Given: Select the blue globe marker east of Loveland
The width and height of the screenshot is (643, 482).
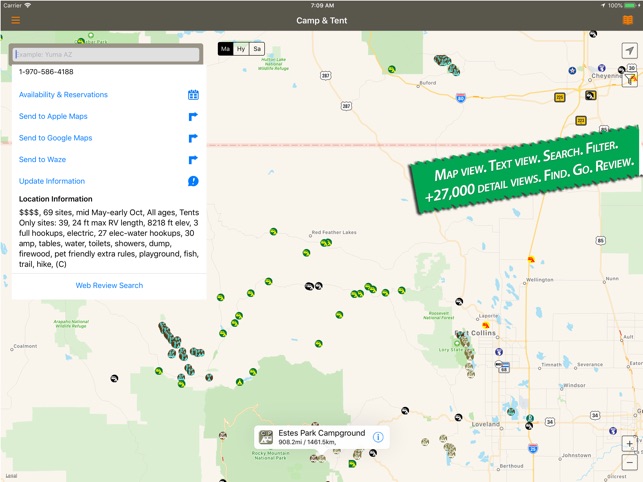Looking at the screenshot, I should 613,430.
